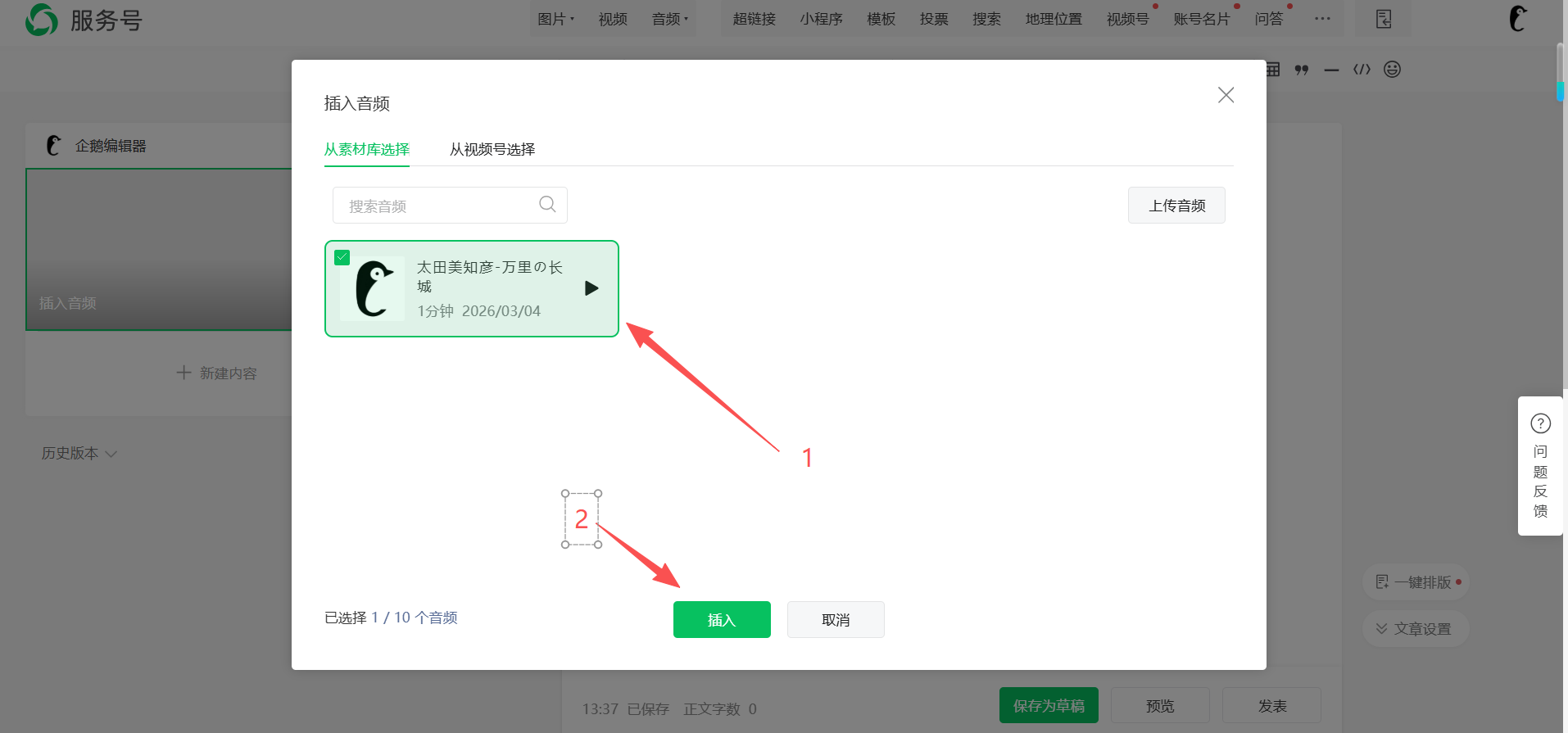
Task: Click the blockquote quotation icon
Action: coord(1301,70)
